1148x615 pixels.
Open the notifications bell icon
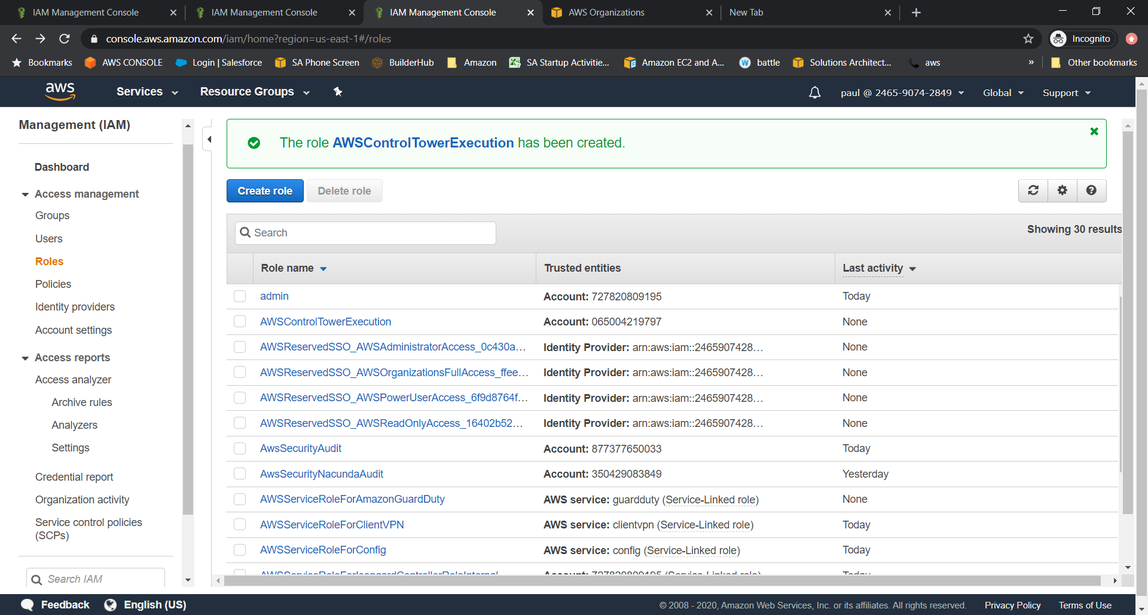click(815, 92)
